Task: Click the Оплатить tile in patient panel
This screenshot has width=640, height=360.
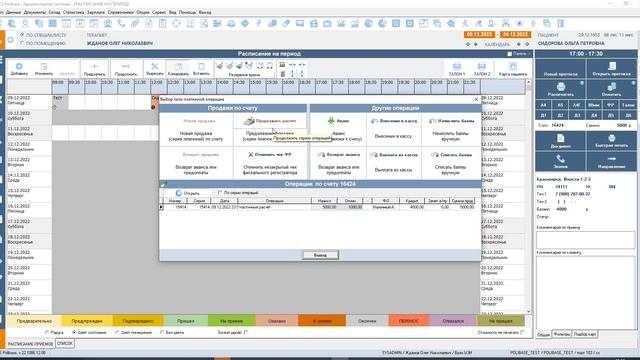Action: point(611,89)
